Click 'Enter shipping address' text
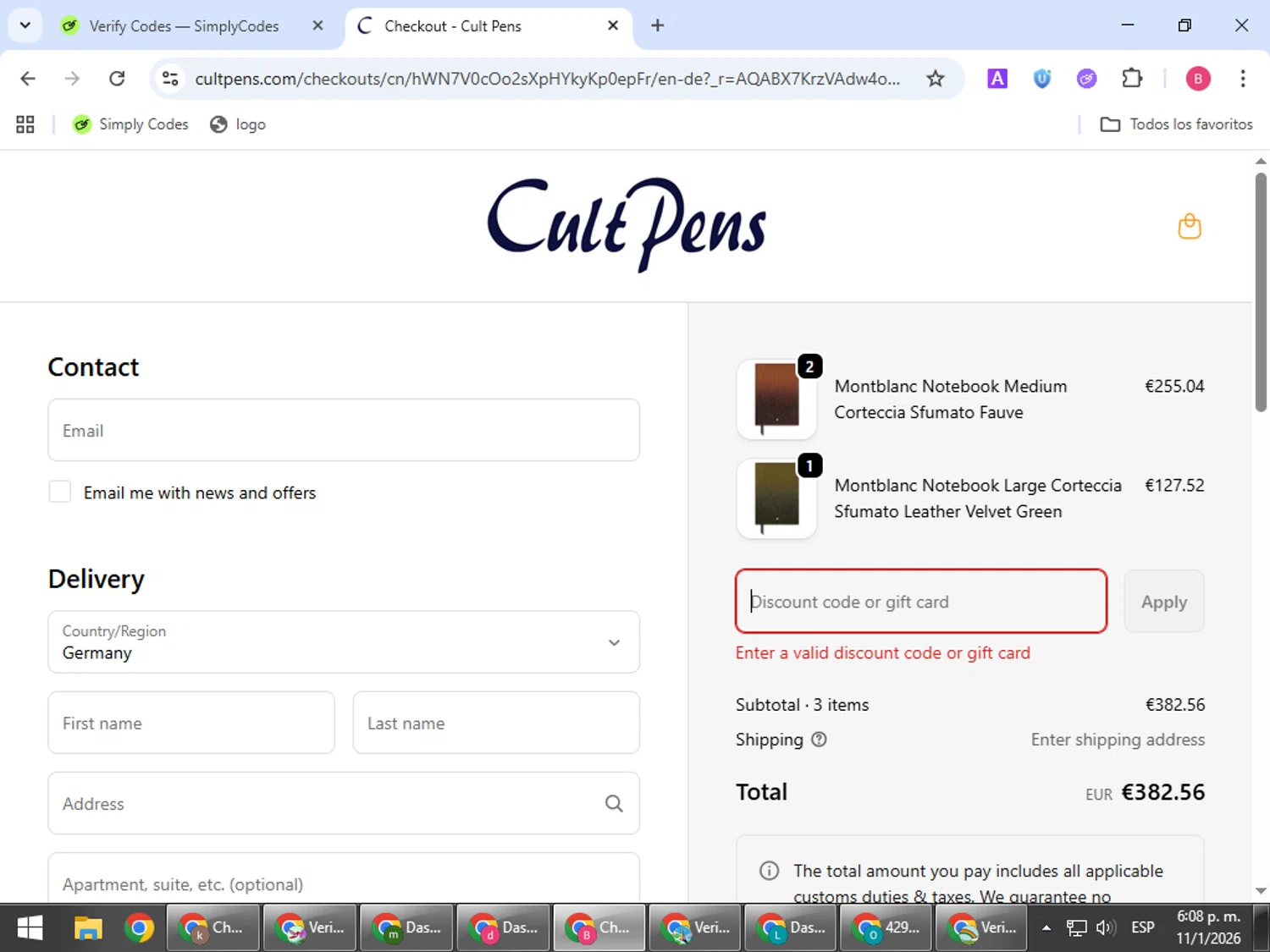Image resolution: width=1270 pixels, height=952 pixels. (1118, 740)
